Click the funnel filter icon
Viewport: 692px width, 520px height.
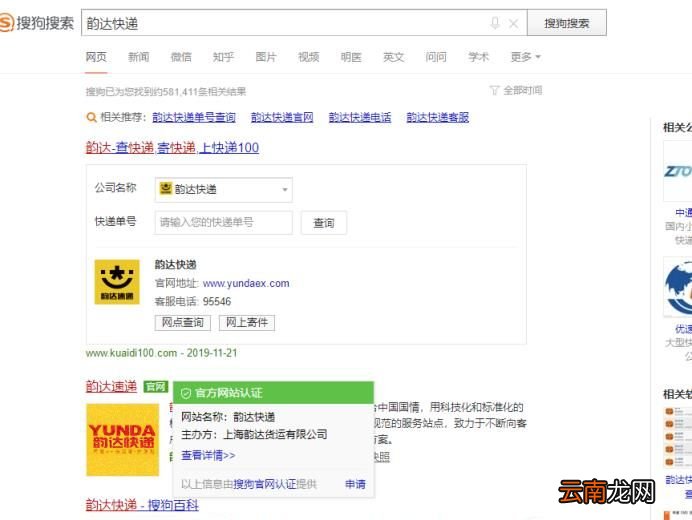pos(494,90)
